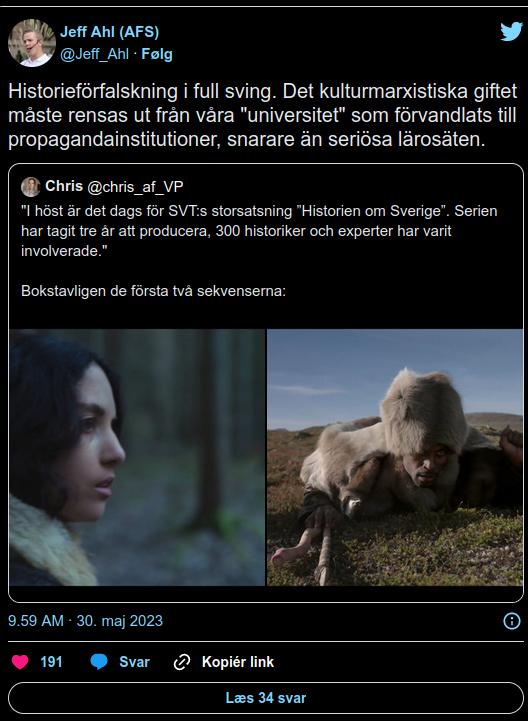Click the @chris_af_VP handle
The image size is (528, 721).
[x=135, y=187]
